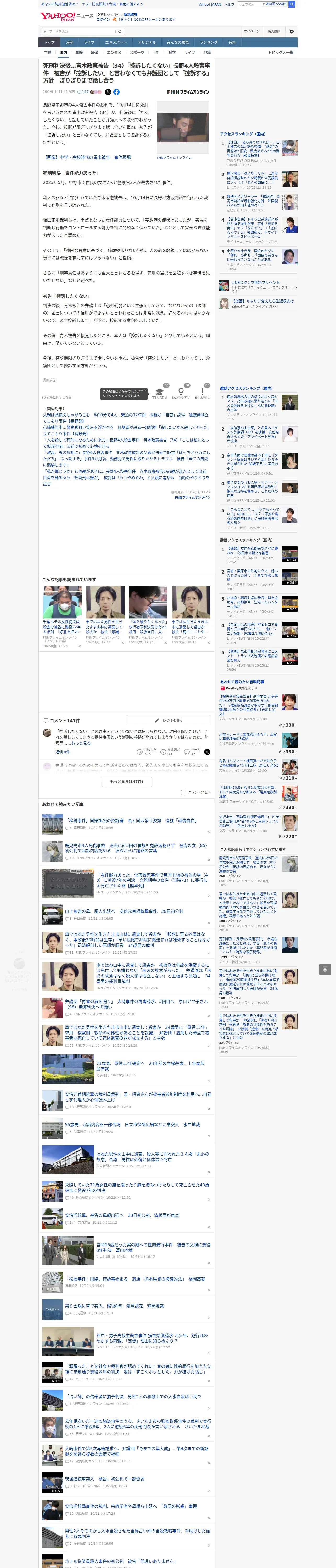Select the 速報 navigation tab

coord(69,43)
